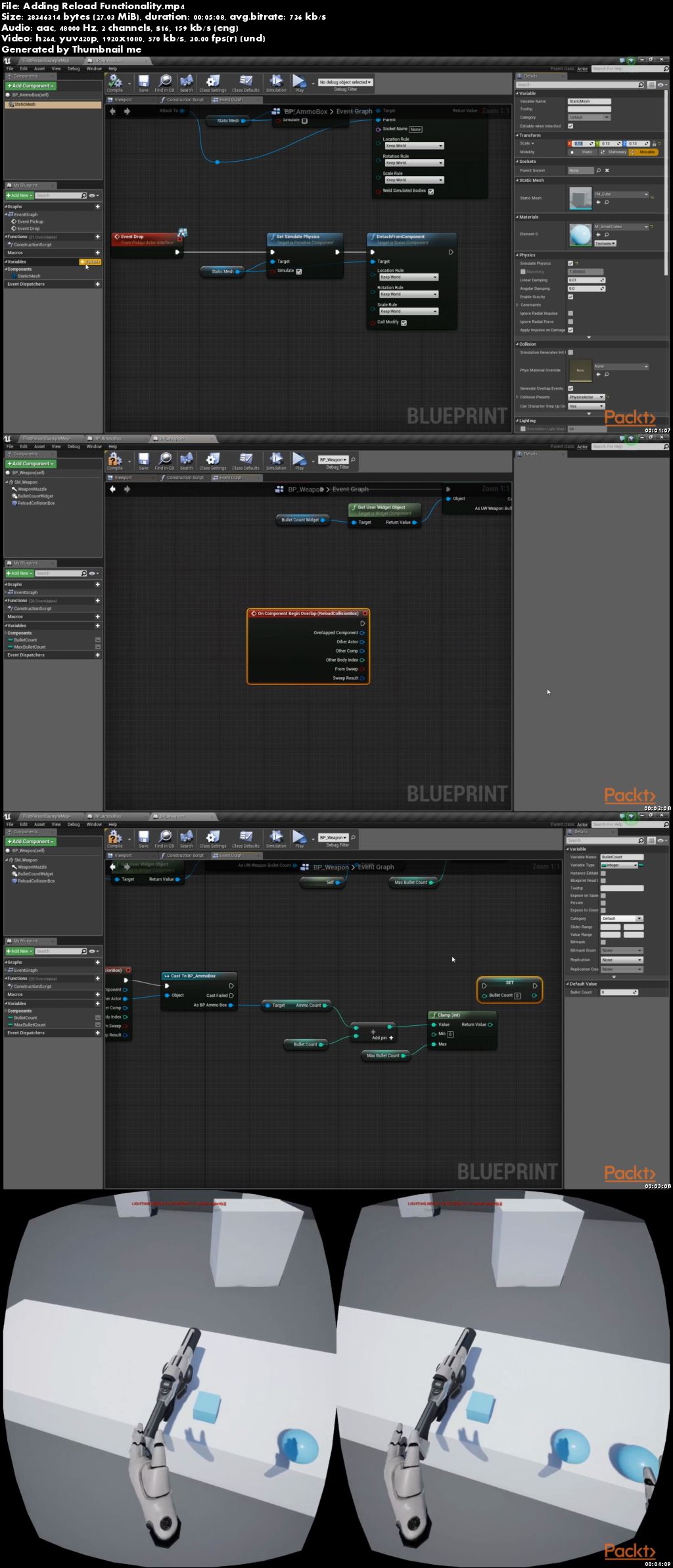673x1568 pixels.
Task: Open Location Rule dropdown on DetachFromComponent node
Action: (408, 277)
